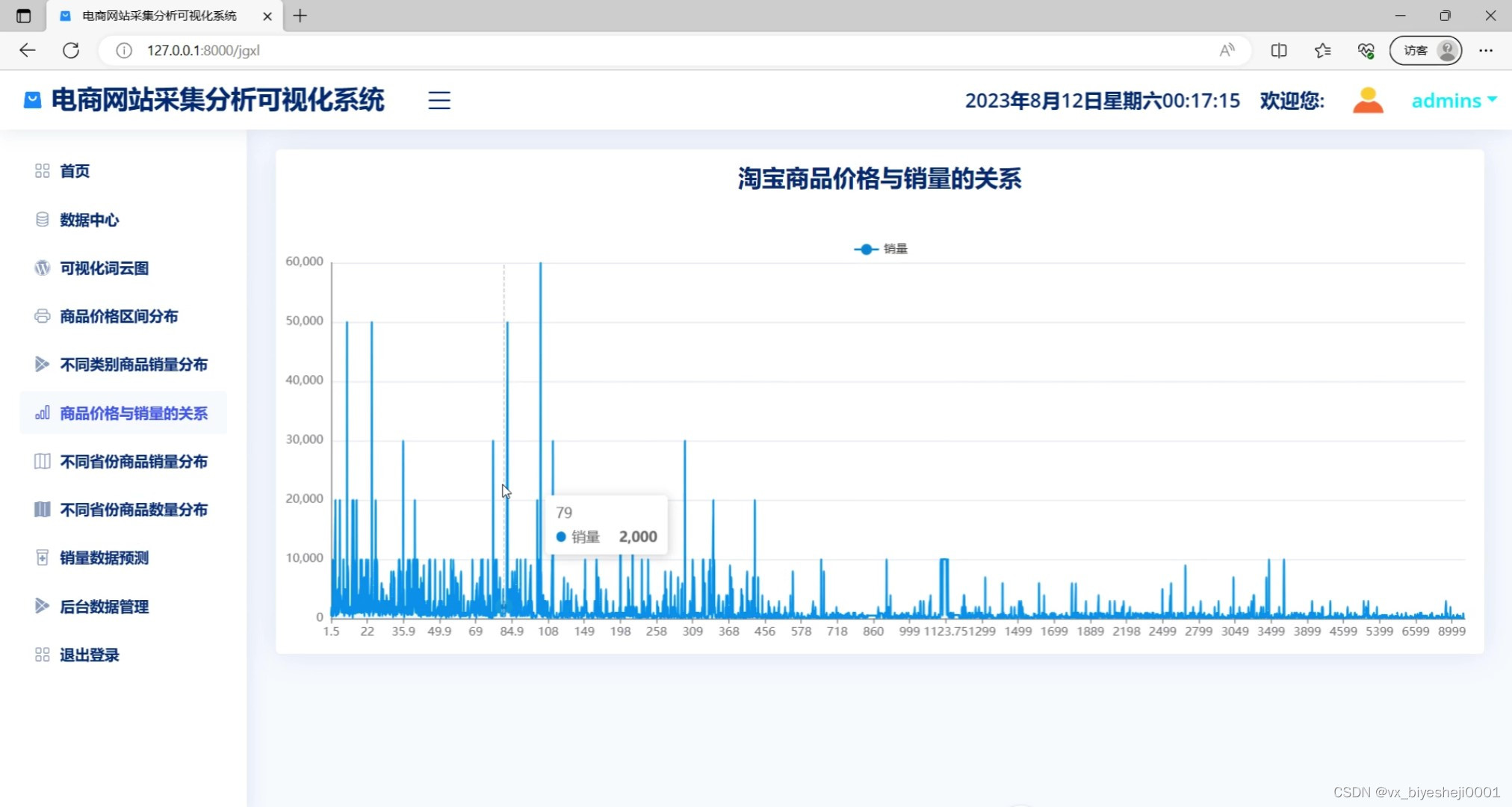This screenshot has width=1512, height=807.
Task: Click the printer icon beside 商品价格区间分布
Action: click(42, 316)
